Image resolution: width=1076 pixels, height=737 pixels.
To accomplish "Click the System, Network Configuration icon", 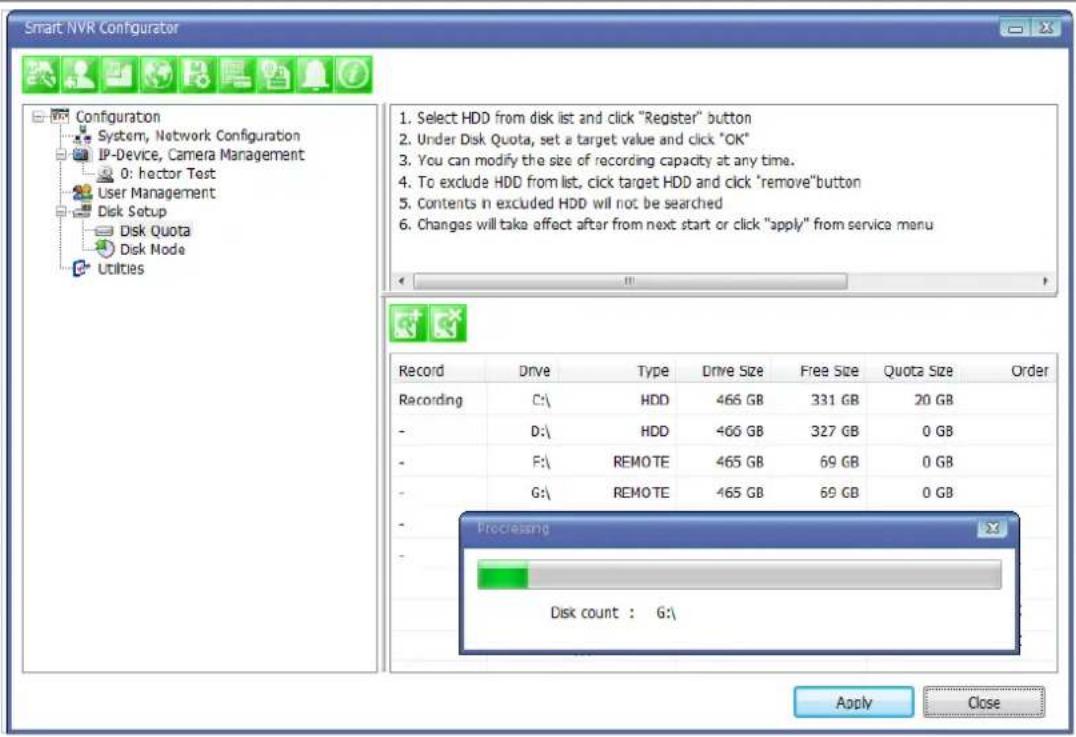I will [x=83, y=135].
